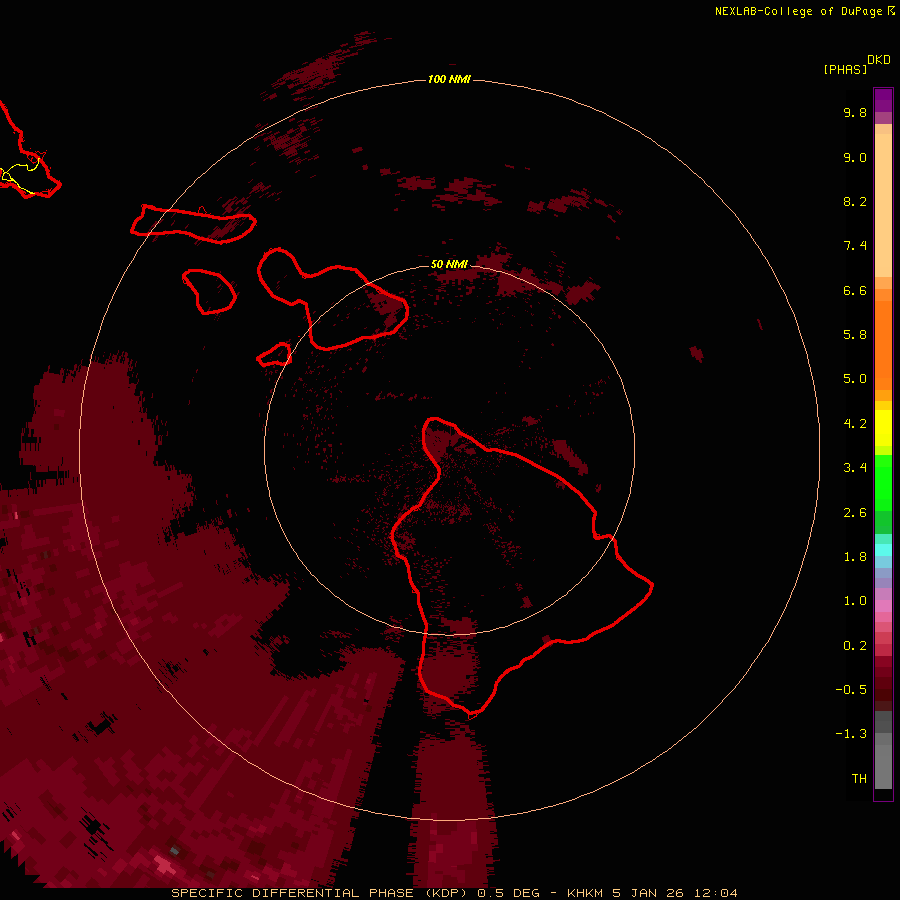This screenshot has width=900, height=900.
Task: Click the TH legend label
Action: coord(859,779)
